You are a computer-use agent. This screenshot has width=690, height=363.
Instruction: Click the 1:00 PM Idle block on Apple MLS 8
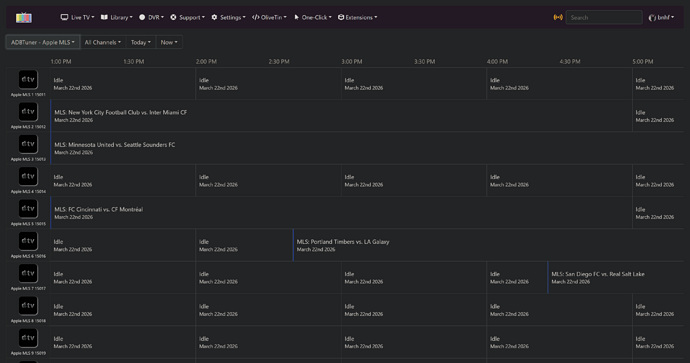[123, 310]
